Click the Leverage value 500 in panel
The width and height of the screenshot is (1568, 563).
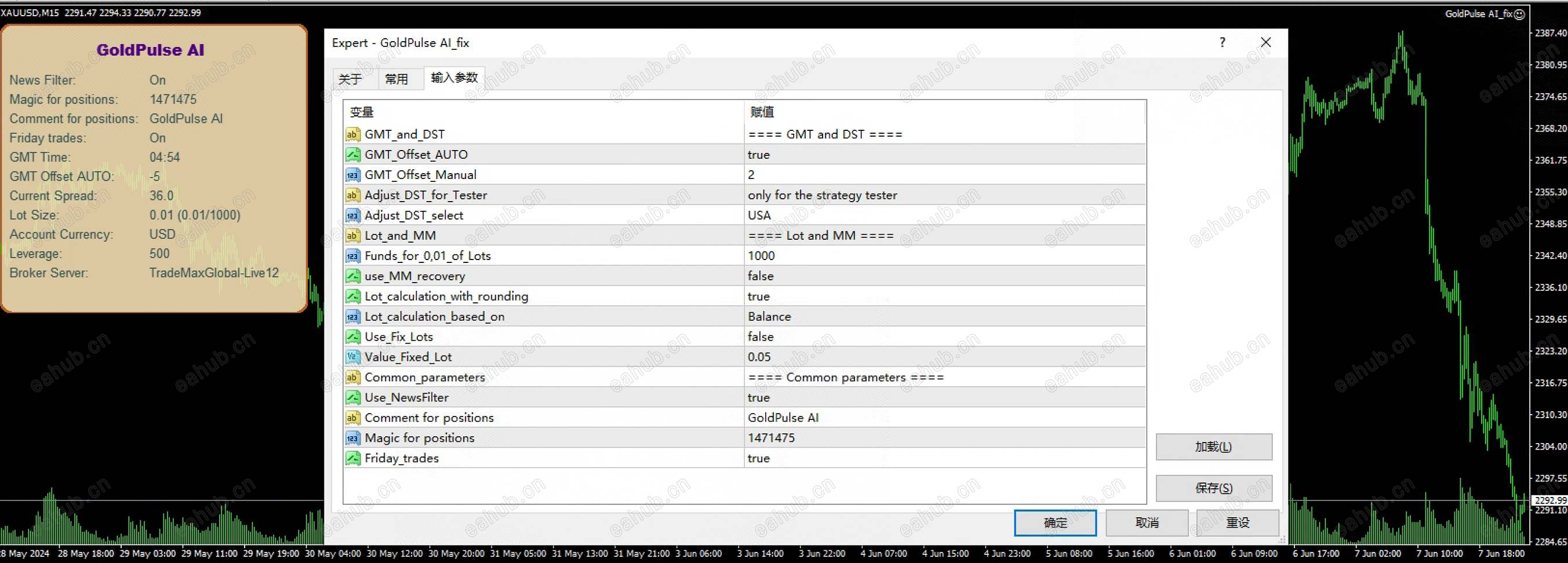[159, 254]
